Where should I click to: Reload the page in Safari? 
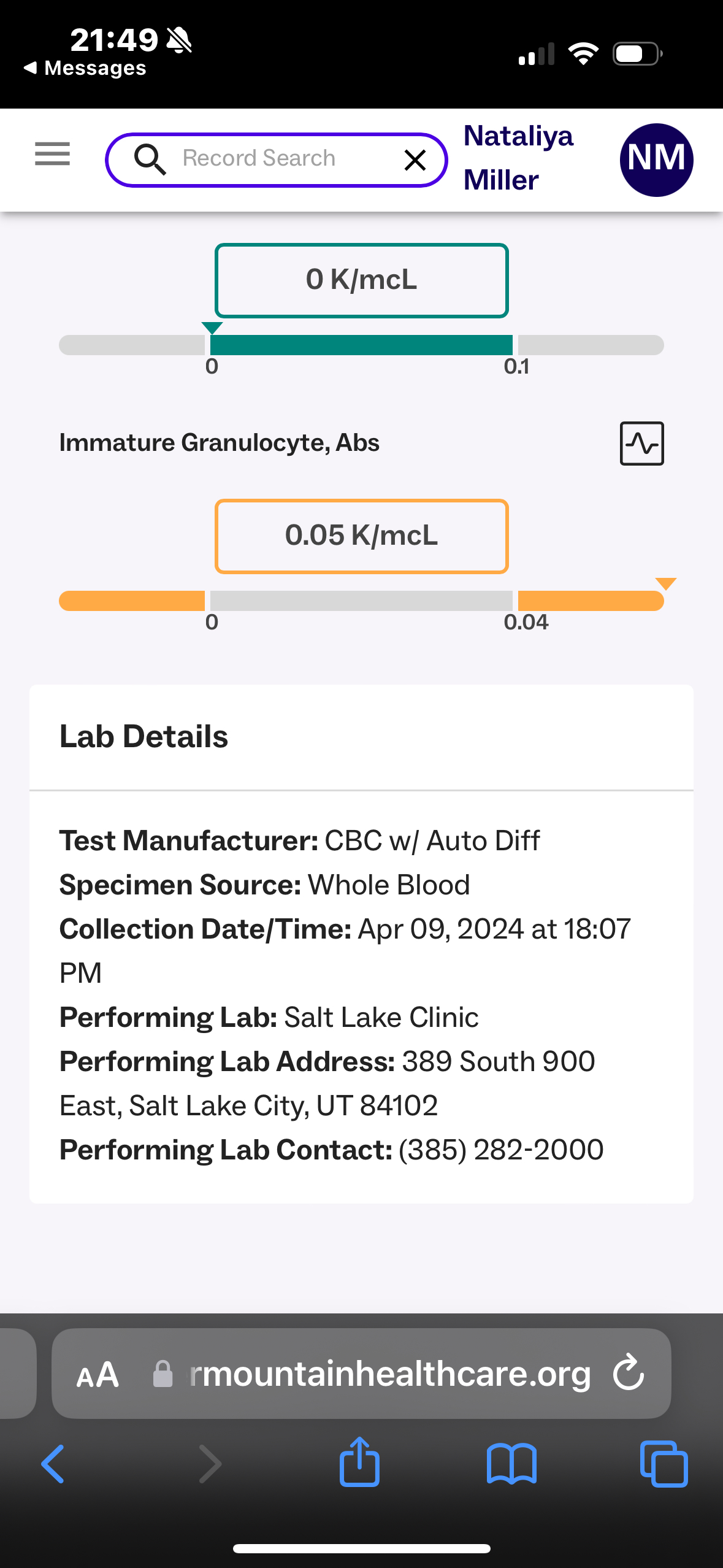click(629, 1372)
